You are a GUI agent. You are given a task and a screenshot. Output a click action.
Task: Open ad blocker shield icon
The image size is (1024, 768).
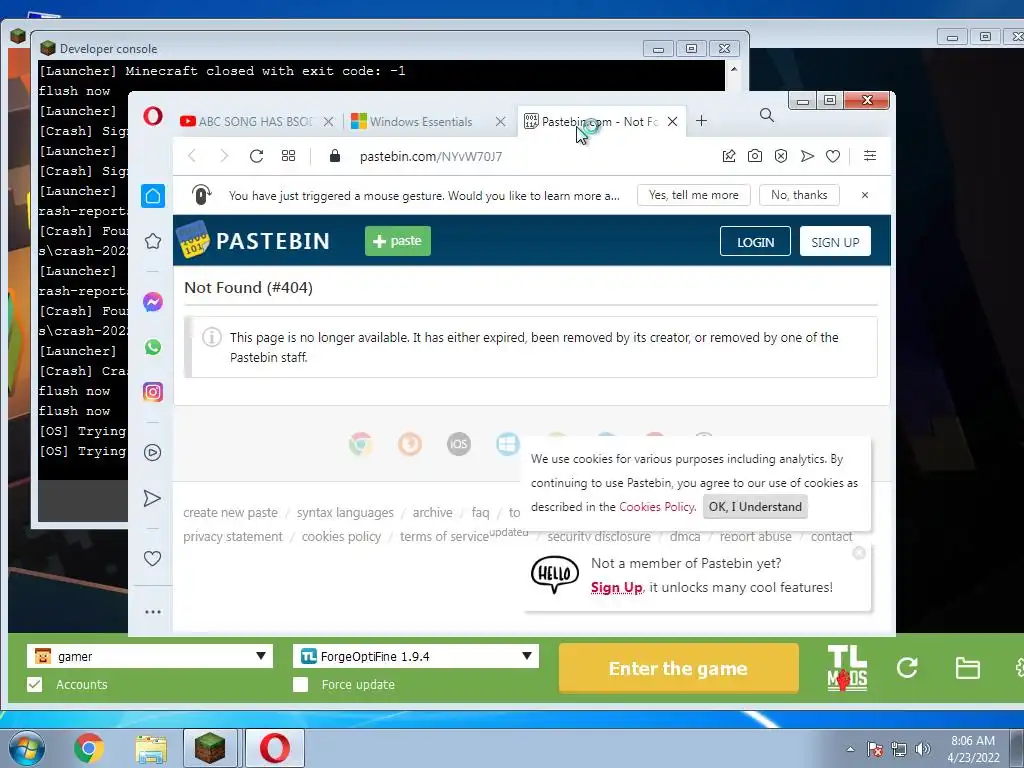(781, 156)
